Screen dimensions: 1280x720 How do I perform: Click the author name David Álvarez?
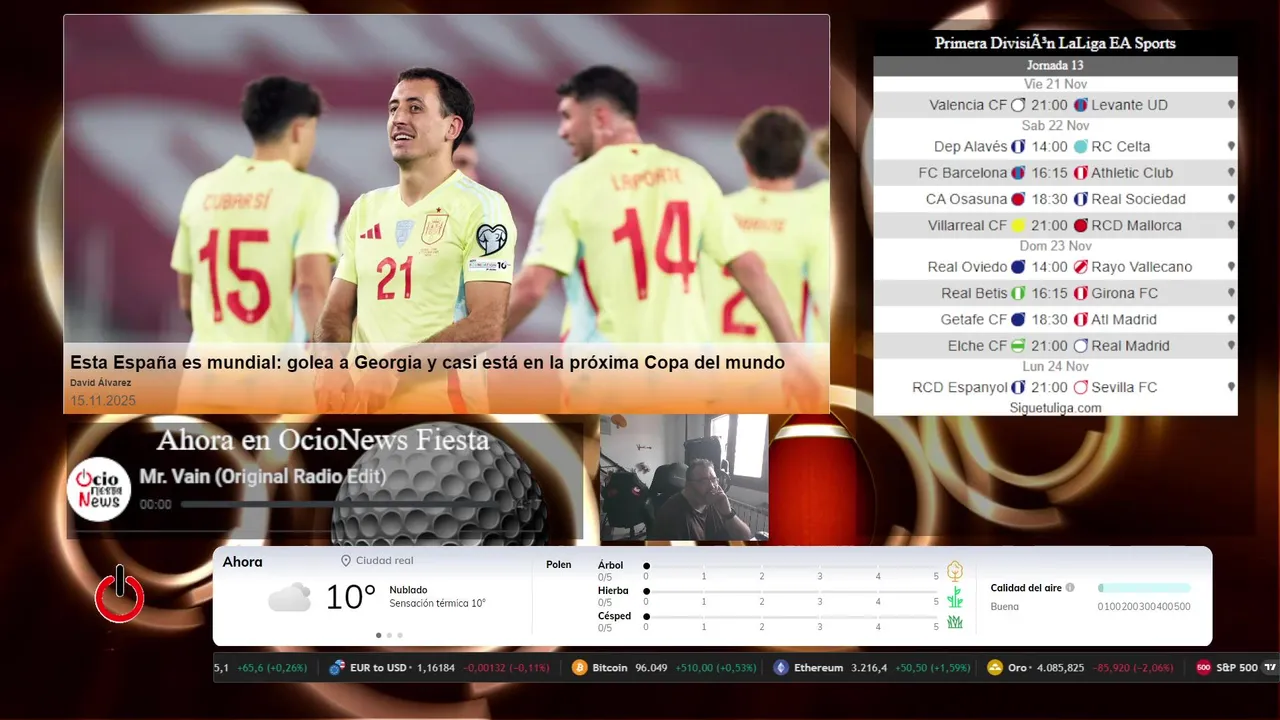coord(100,383)
